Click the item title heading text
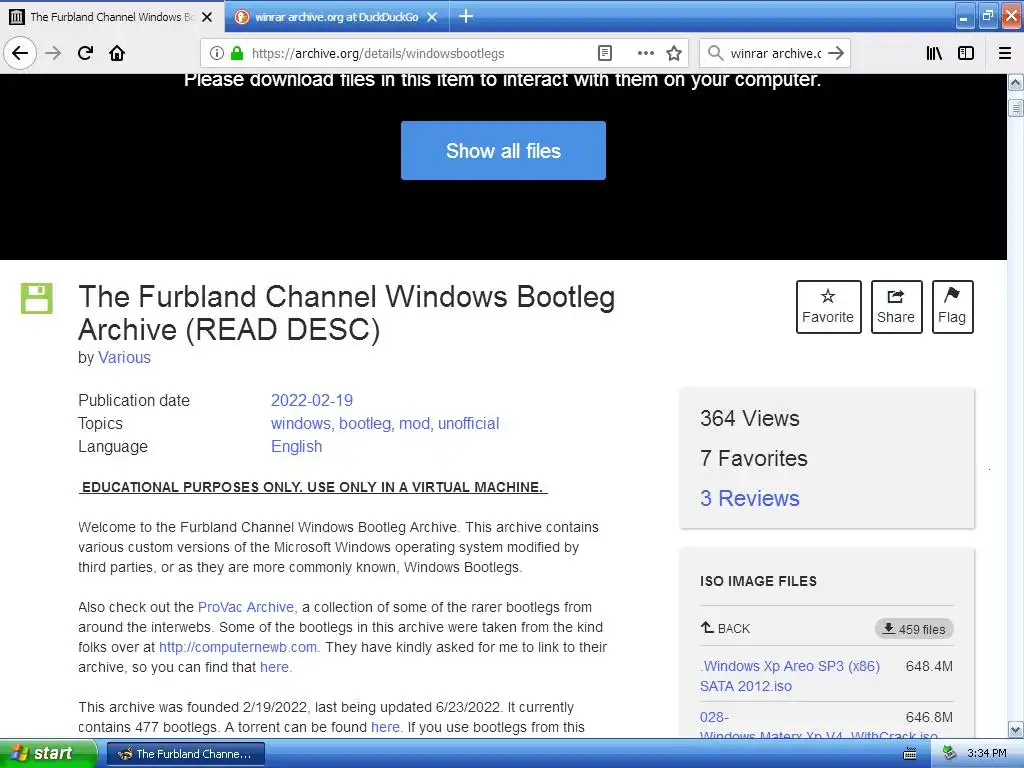The height and width of the screenshot is (768, 1024). tap(347, 313)
